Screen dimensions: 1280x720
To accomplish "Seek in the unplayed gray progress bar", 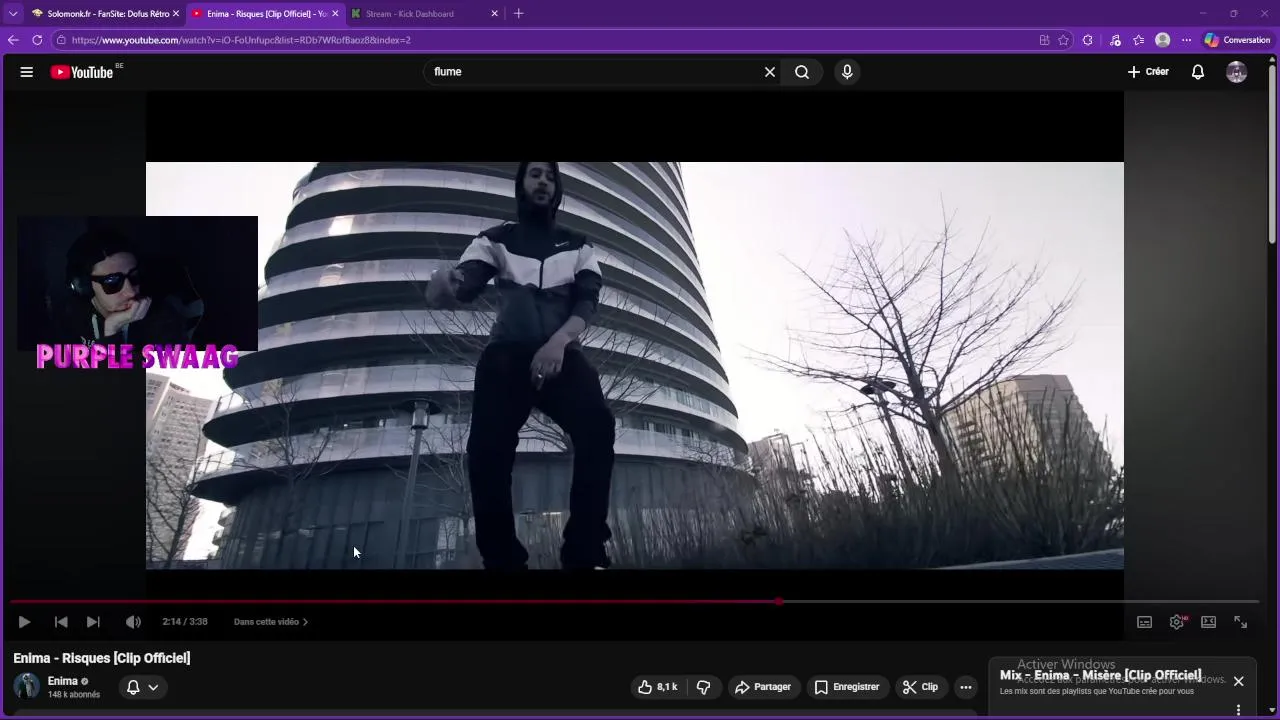I will pyautogui.click(x=1020, y=602).
